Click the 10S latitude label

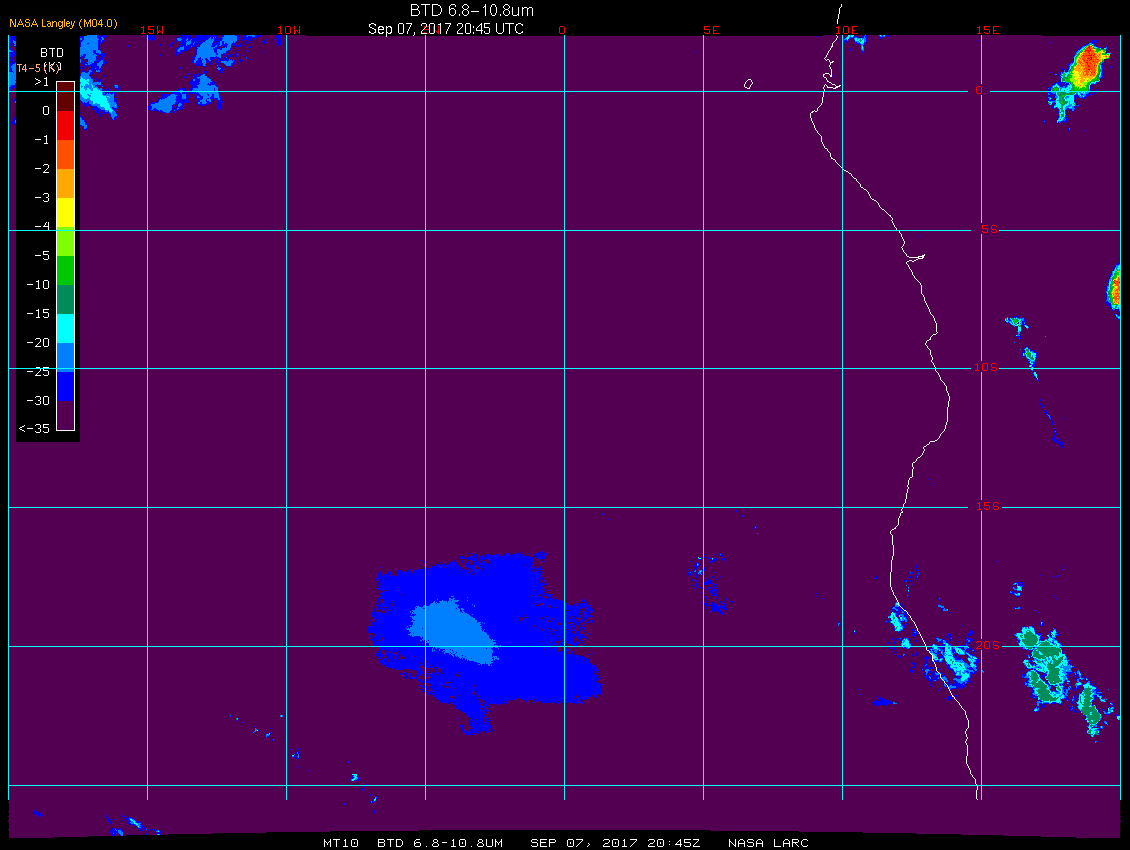[987, 368]
